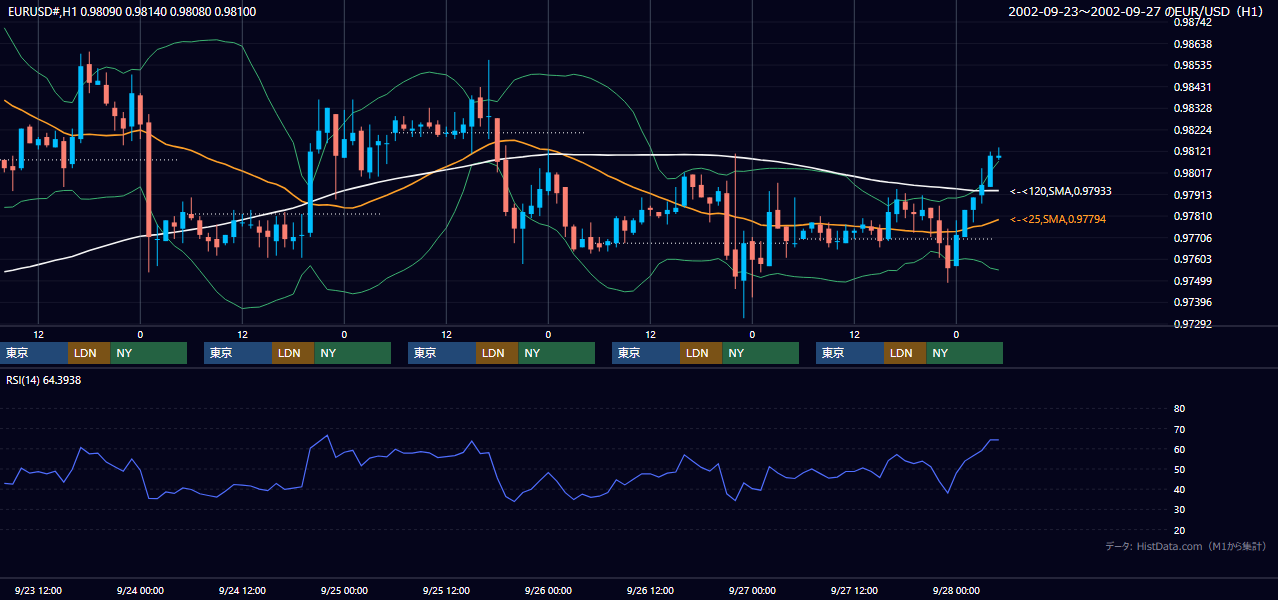The width and height of the screenshot is (1278, 600).
Task: Select the RSI(14) 64.3938 indicator label
Action: pyautogui.click(x=44, y=380)
